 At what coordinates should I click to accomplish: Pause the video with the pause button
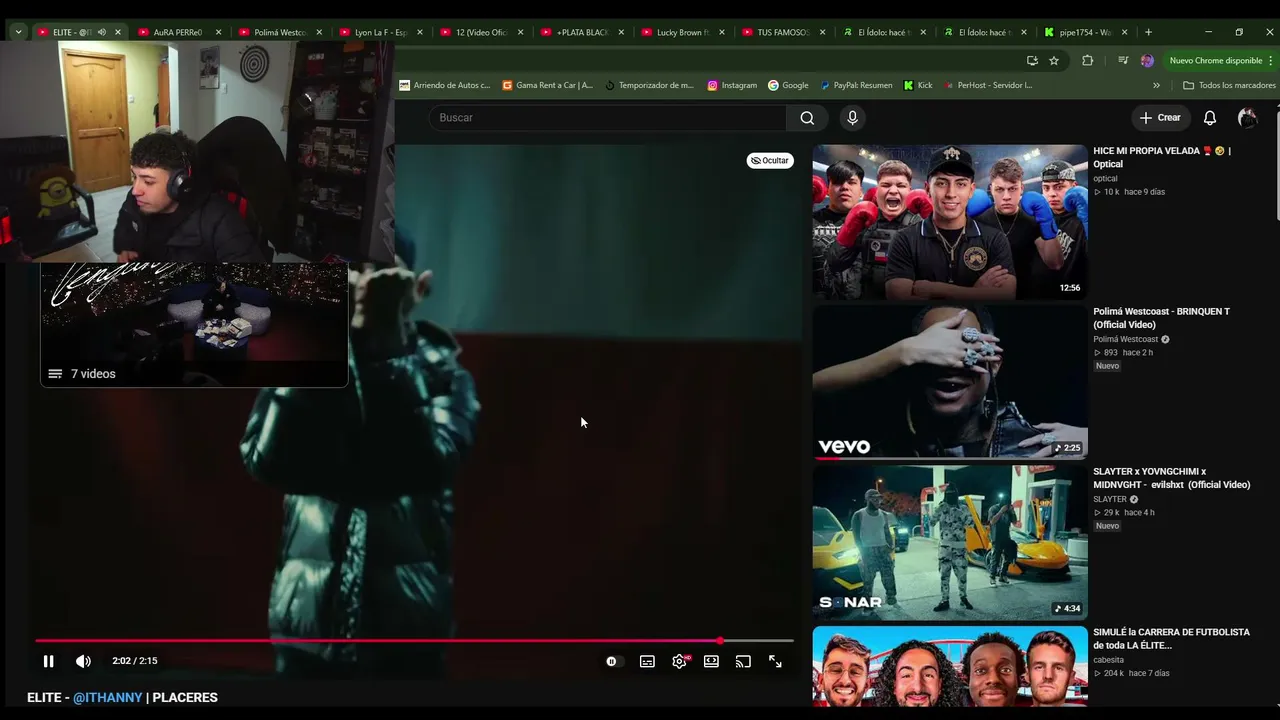pyautogui.click(x=48, y=661)
